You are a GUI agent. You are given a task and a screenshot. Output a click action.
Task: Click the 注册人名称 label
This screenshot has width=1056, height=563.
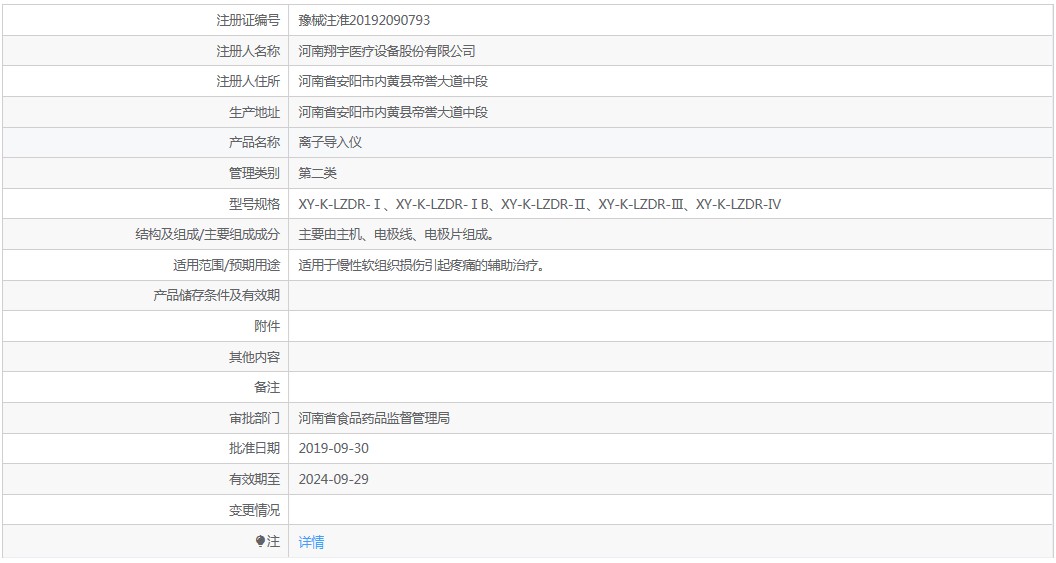pos(248,51)
